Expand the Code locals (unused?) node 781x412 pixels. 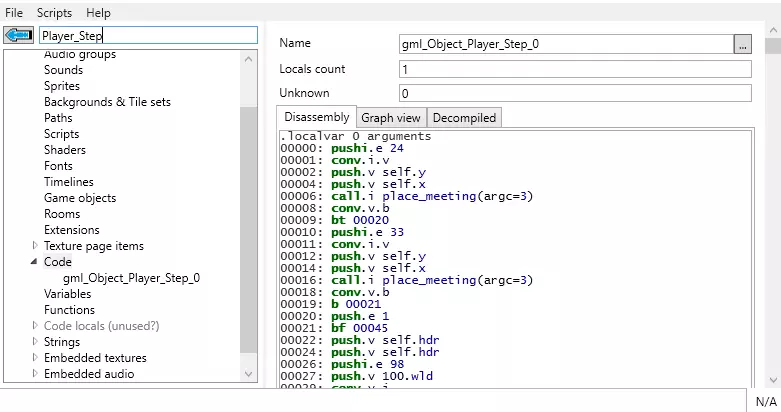point(36,326)
